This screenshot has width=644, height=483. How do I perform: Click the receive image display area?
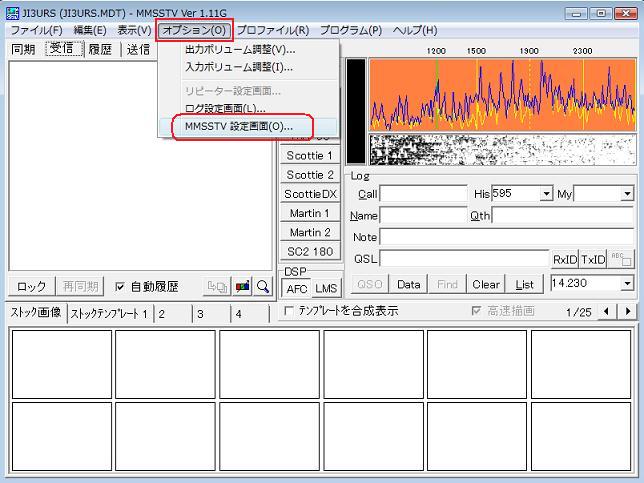141,166
